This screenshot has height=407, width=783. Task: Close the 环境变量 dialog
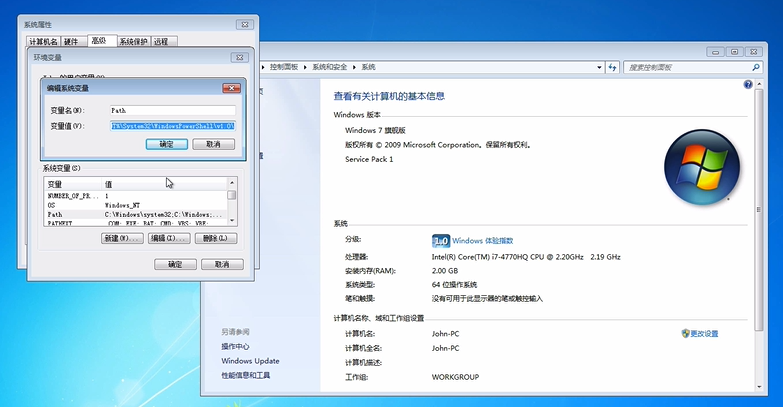[240, 57]
